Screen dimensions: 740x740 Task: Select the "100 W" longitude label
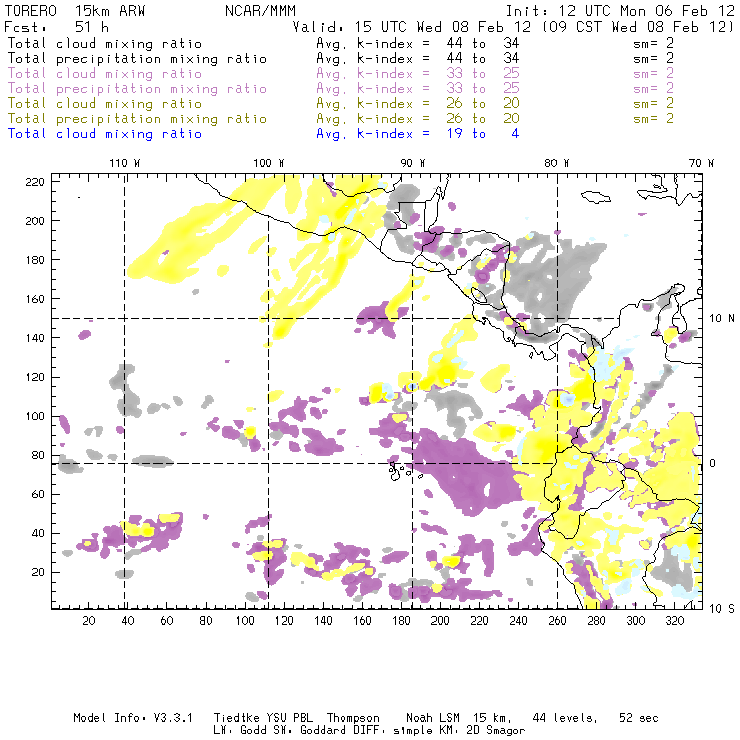(269, 163)
